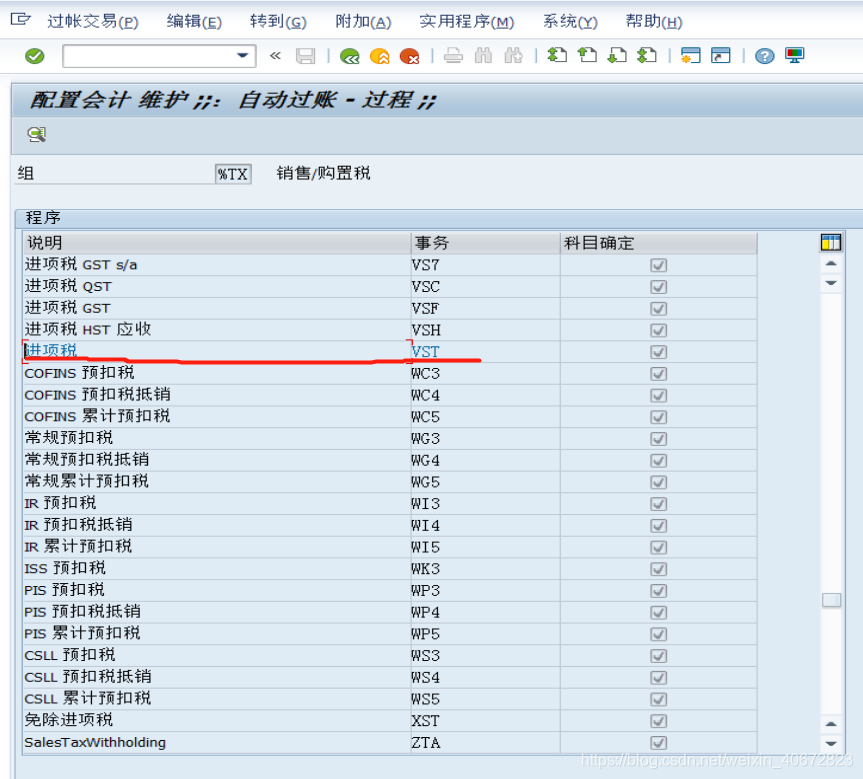Click the Create New Session icon
The image size is (863, 779).
coord(690,56)
